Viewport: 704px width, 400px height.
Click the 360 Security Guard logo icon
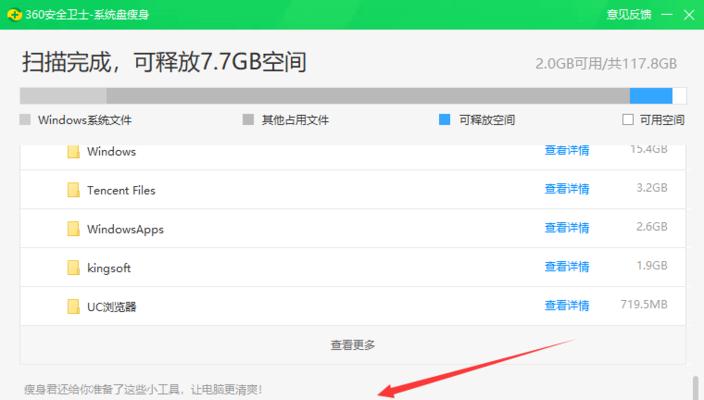coord(14,15)
